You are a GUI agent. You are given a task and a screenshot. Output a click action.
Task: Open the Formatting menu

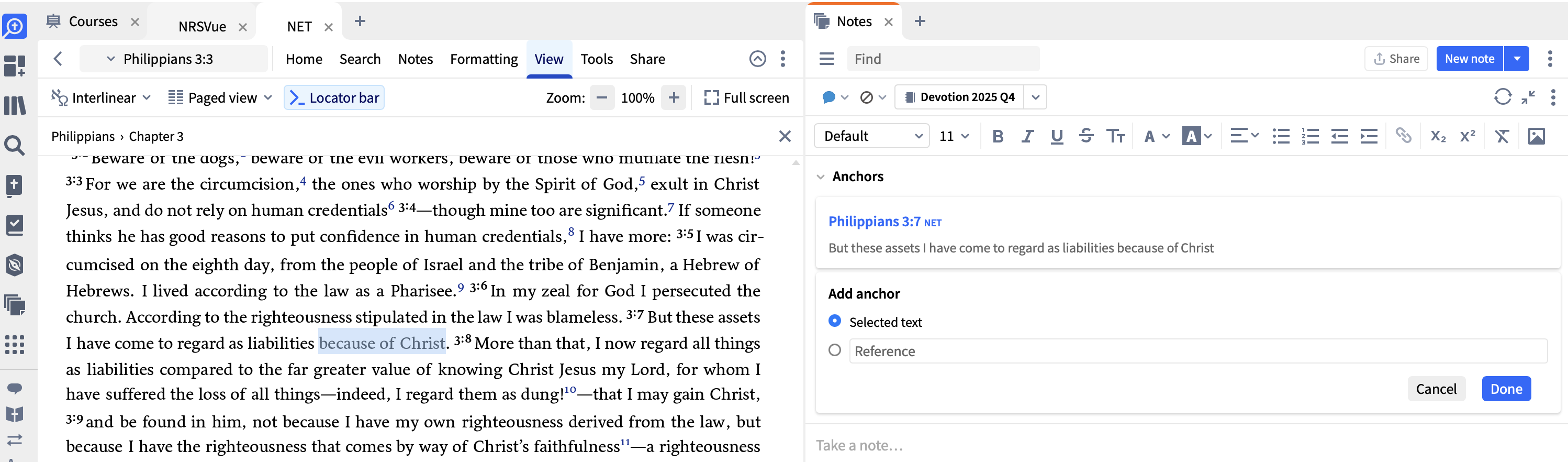tap(483, 59)
